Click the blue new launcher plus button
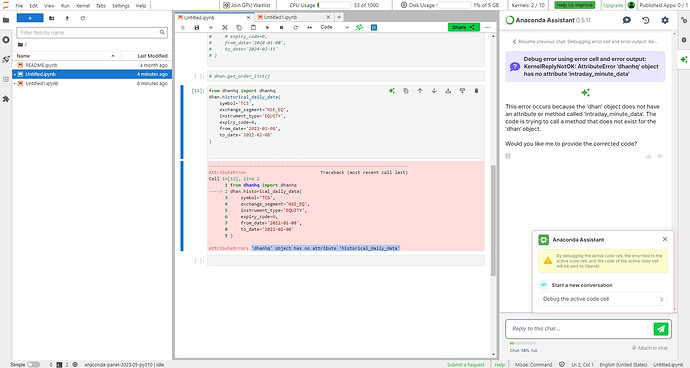The width and height of the screenshot is (690, 368). click(x=30, y=18)
